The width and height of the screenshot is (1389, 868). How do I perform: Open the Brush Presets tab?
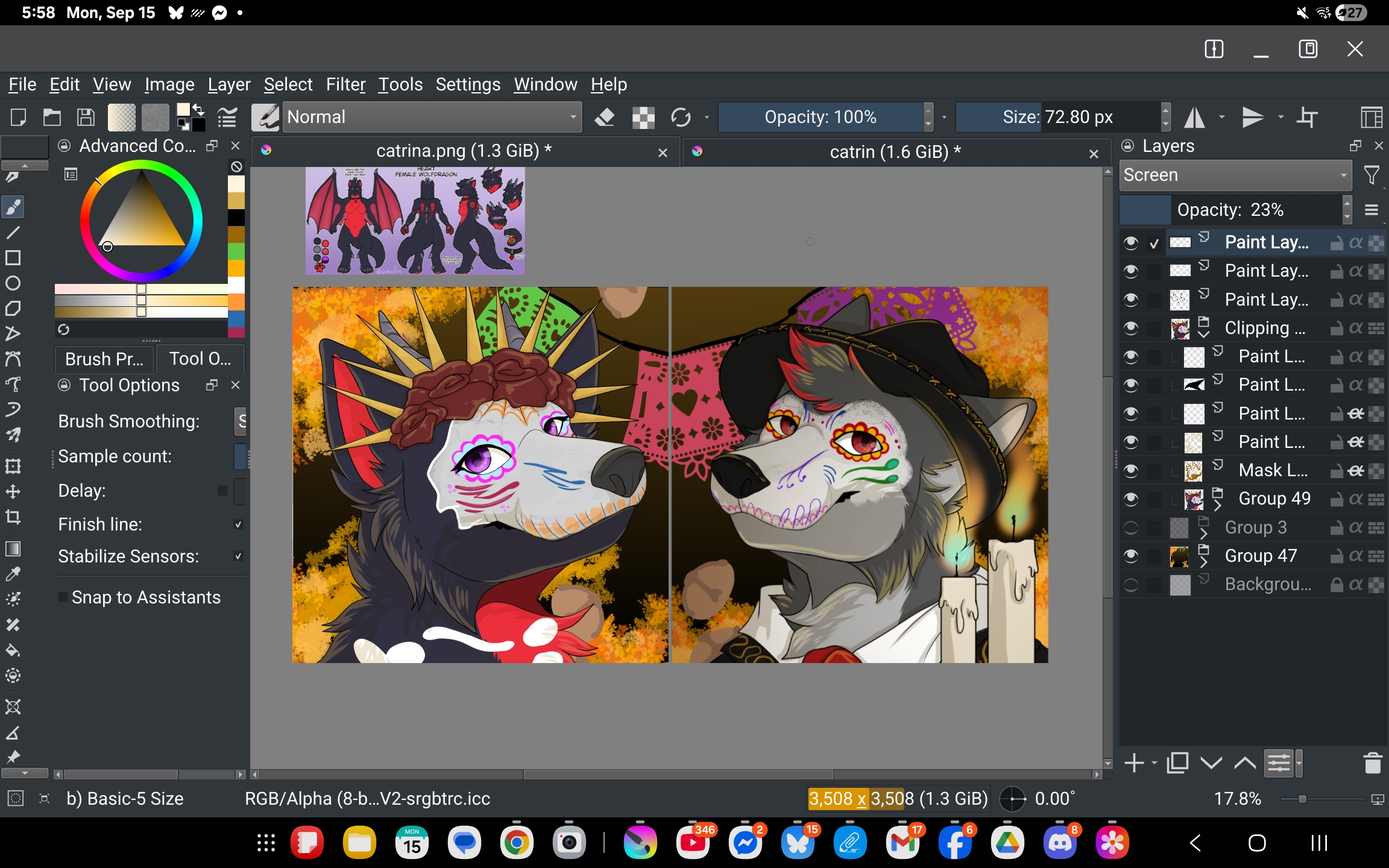tap(104, 359)
